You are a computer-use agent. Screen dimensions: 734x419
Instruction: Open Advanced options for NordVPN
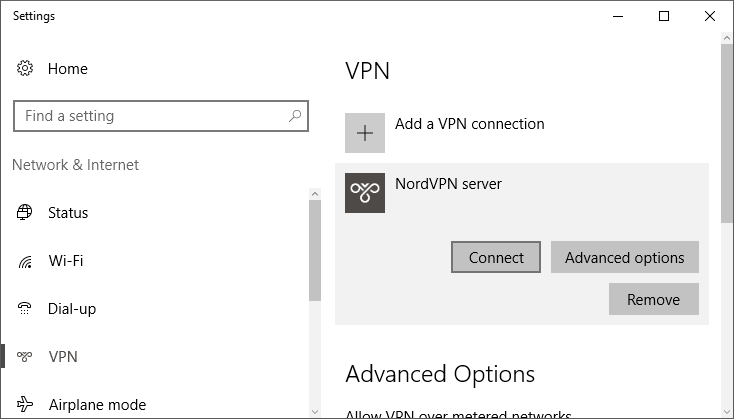click(624, 257)
